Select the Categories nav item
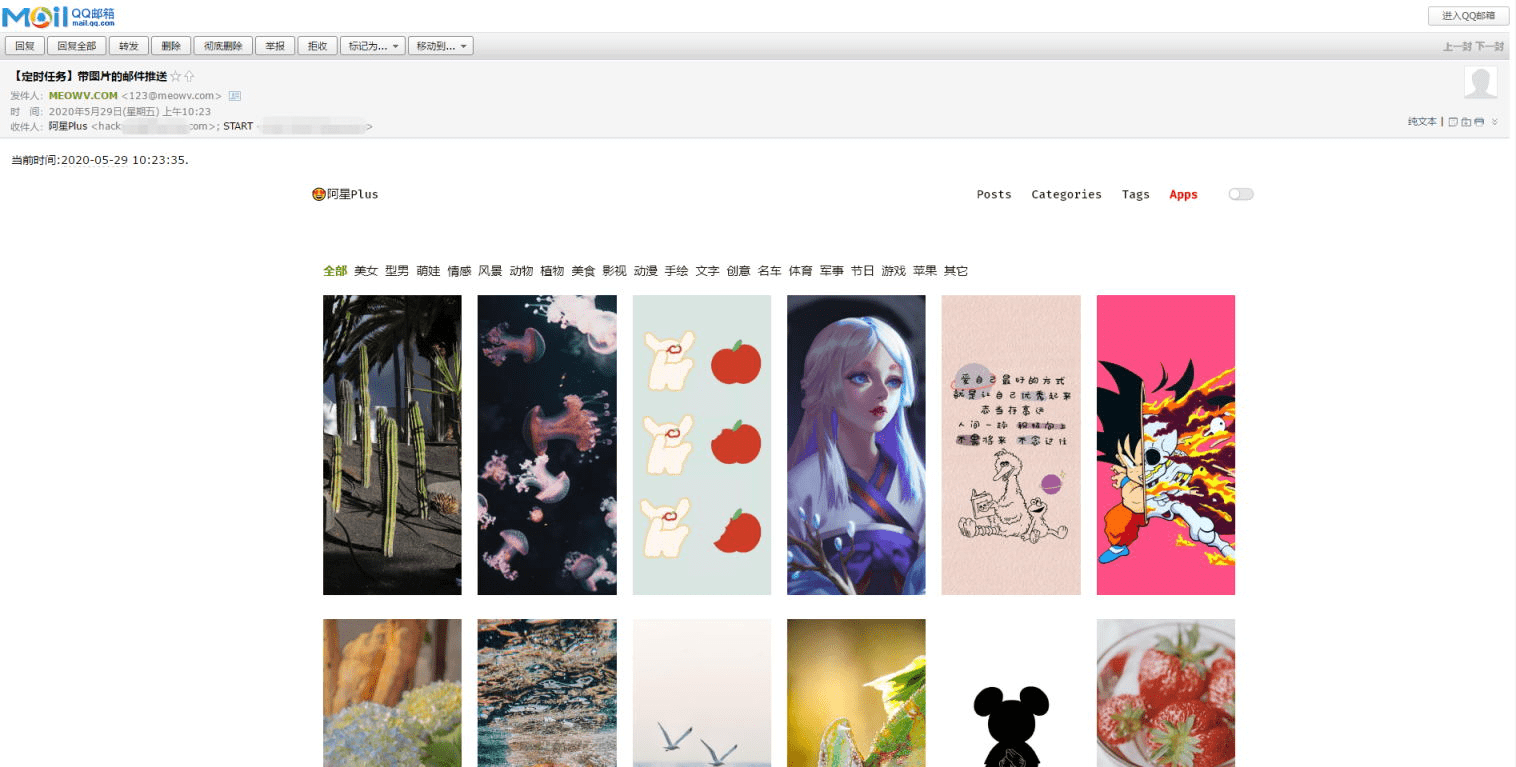The height and width of the screenshot is (767, 1516). [1066, 194]
